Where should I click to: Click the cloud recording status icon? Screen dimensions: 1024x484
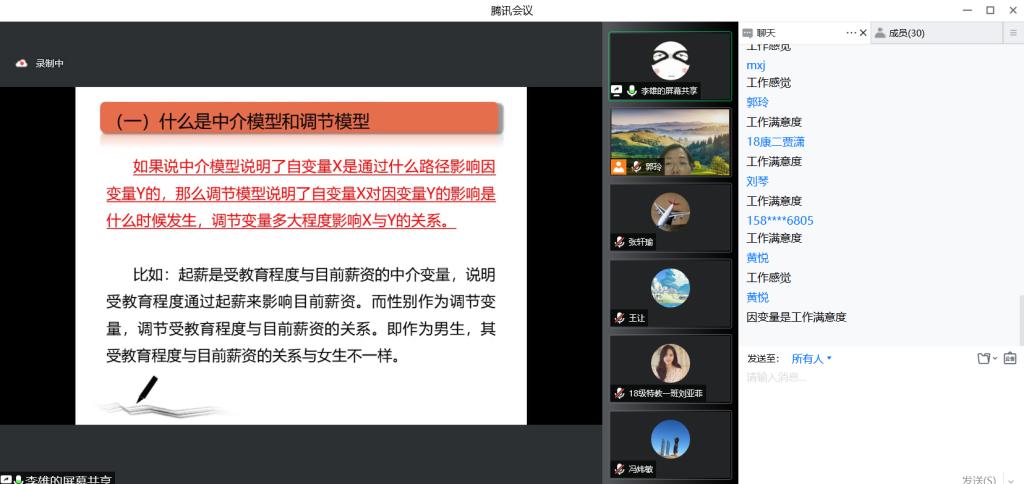(x=22, y=63)
